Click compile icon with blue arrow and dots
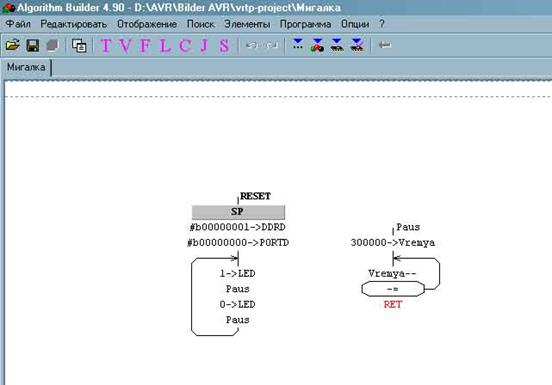Screen dimensions: 552x385 tap(298, 45)
